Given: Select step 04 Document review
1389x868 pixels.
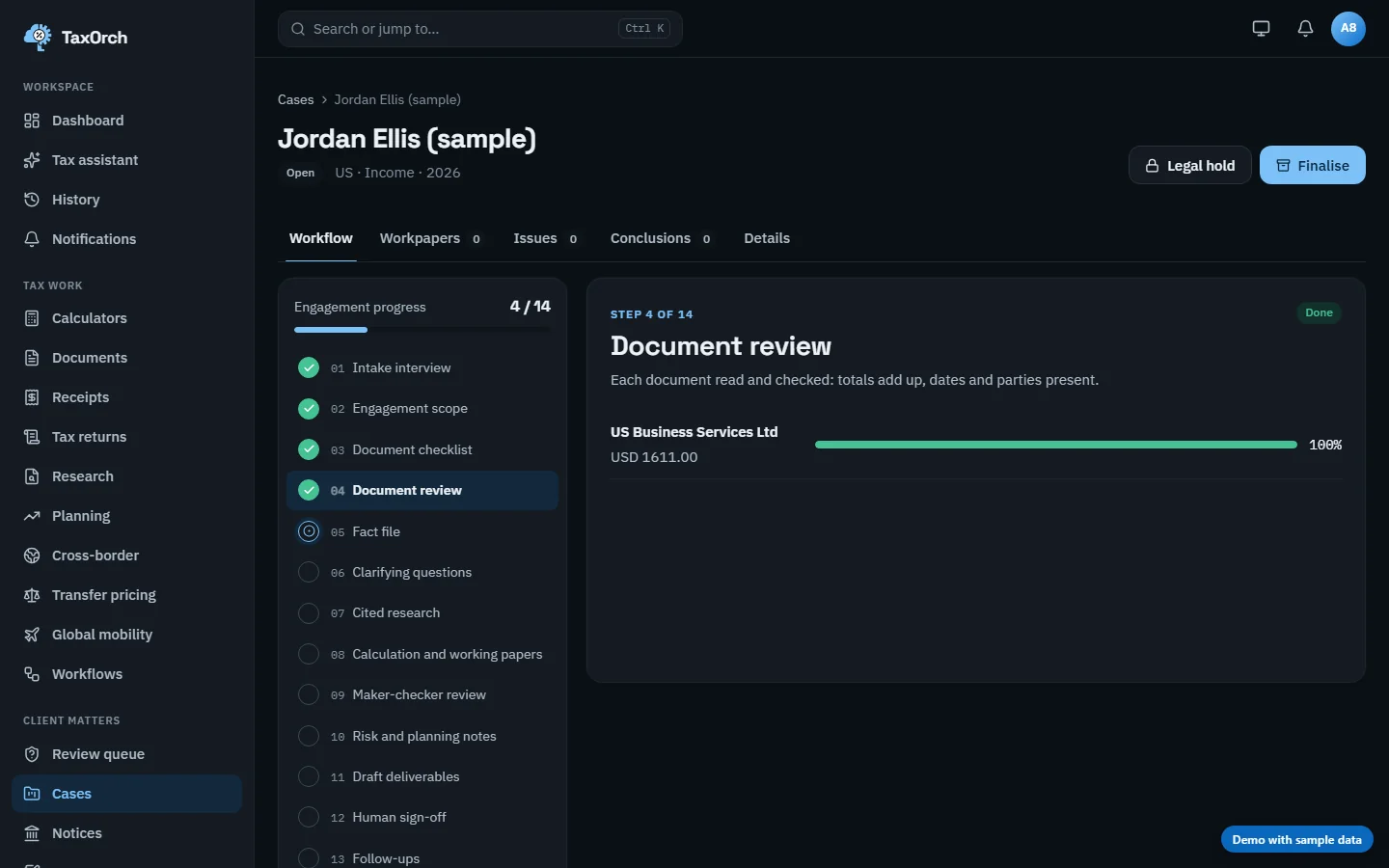Looking at the screenshot, I should pyautogui.click(x=422, y=490).
